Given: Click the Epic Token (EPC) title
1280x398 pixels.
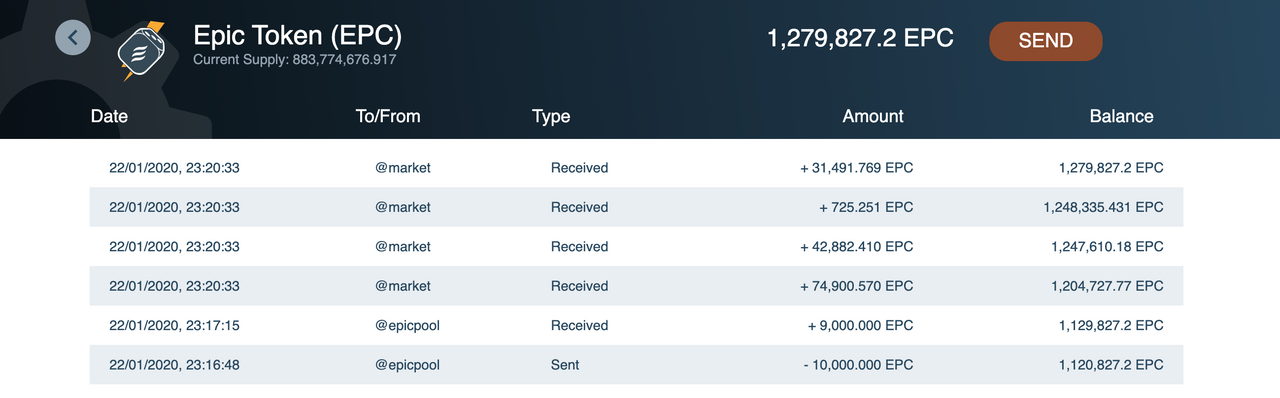Looking at the screenshot, I should point(297,35).
